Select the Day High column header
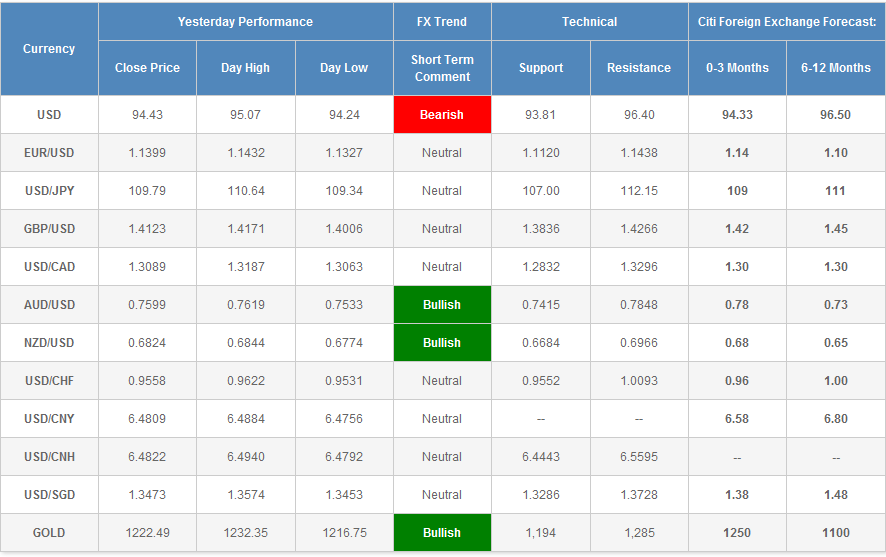886x557 pixels. [x=246, y=68]
